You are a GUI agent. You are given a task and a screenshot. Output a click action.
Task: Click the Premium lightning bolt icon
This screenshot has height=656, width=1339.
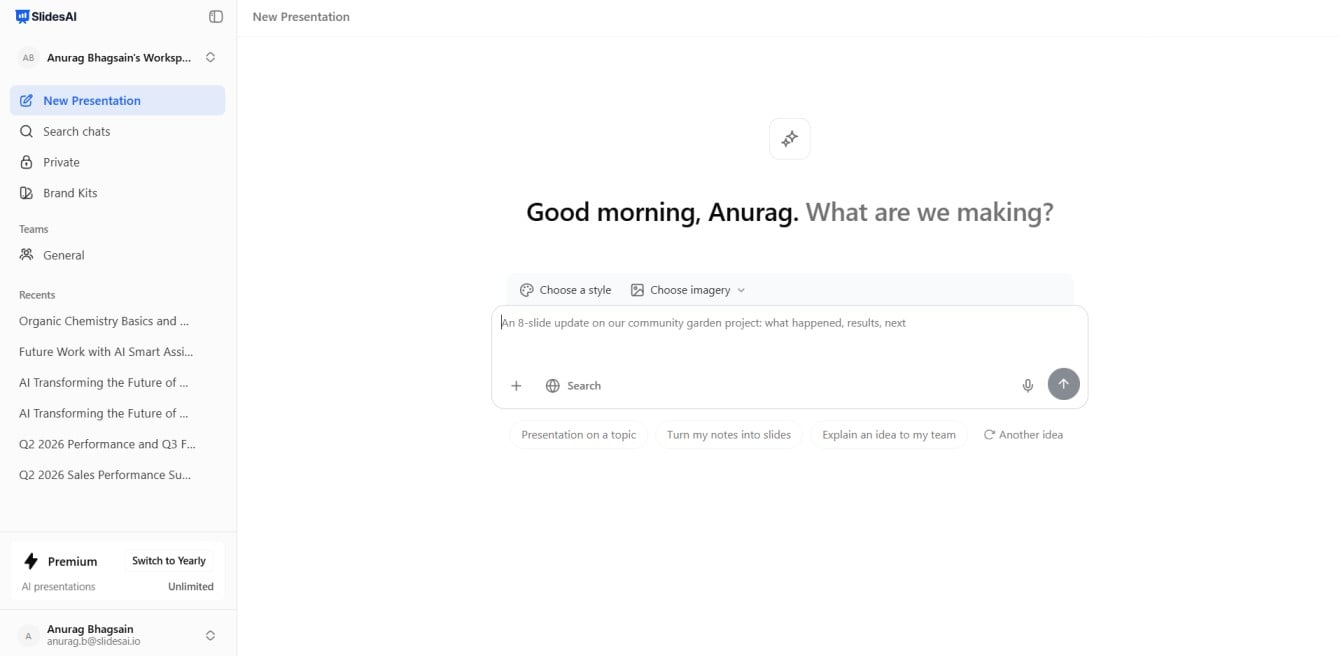pyautogui.click(x=31, y=561)
